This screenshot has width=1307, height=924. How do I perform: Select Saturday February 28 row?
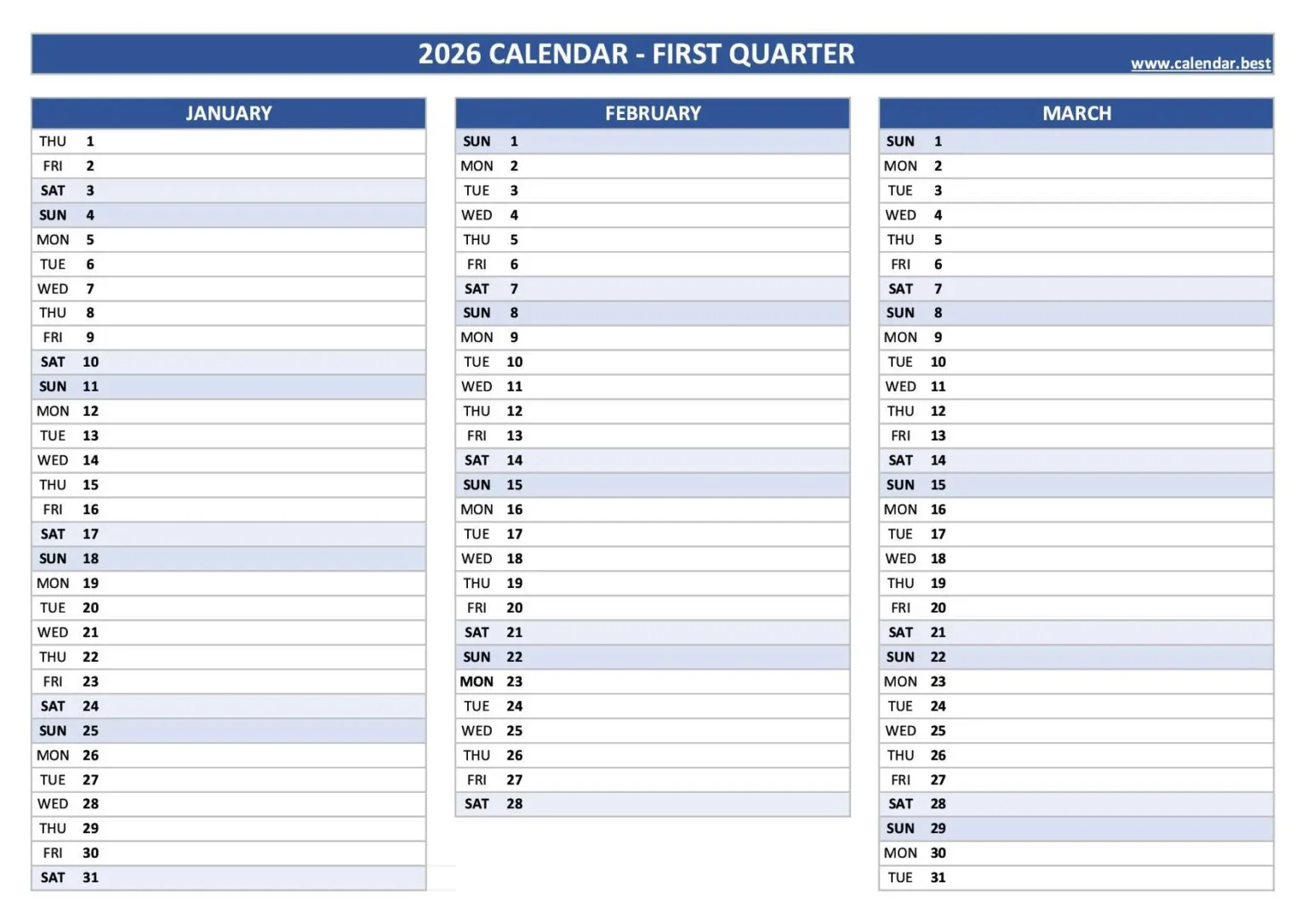(653, 804)
